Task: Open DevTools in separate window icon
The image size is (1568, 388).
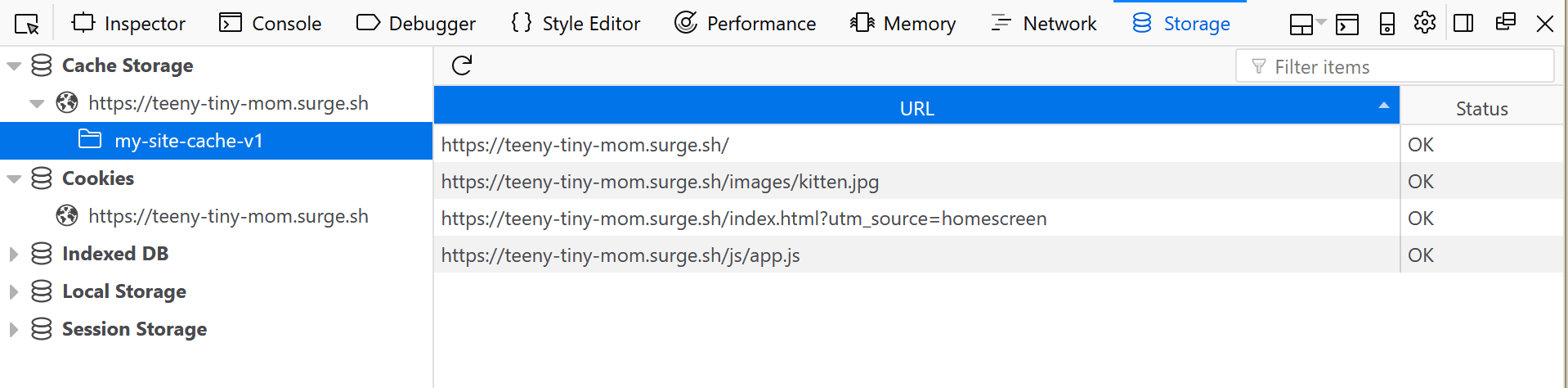Action: tap(1505, 22)
